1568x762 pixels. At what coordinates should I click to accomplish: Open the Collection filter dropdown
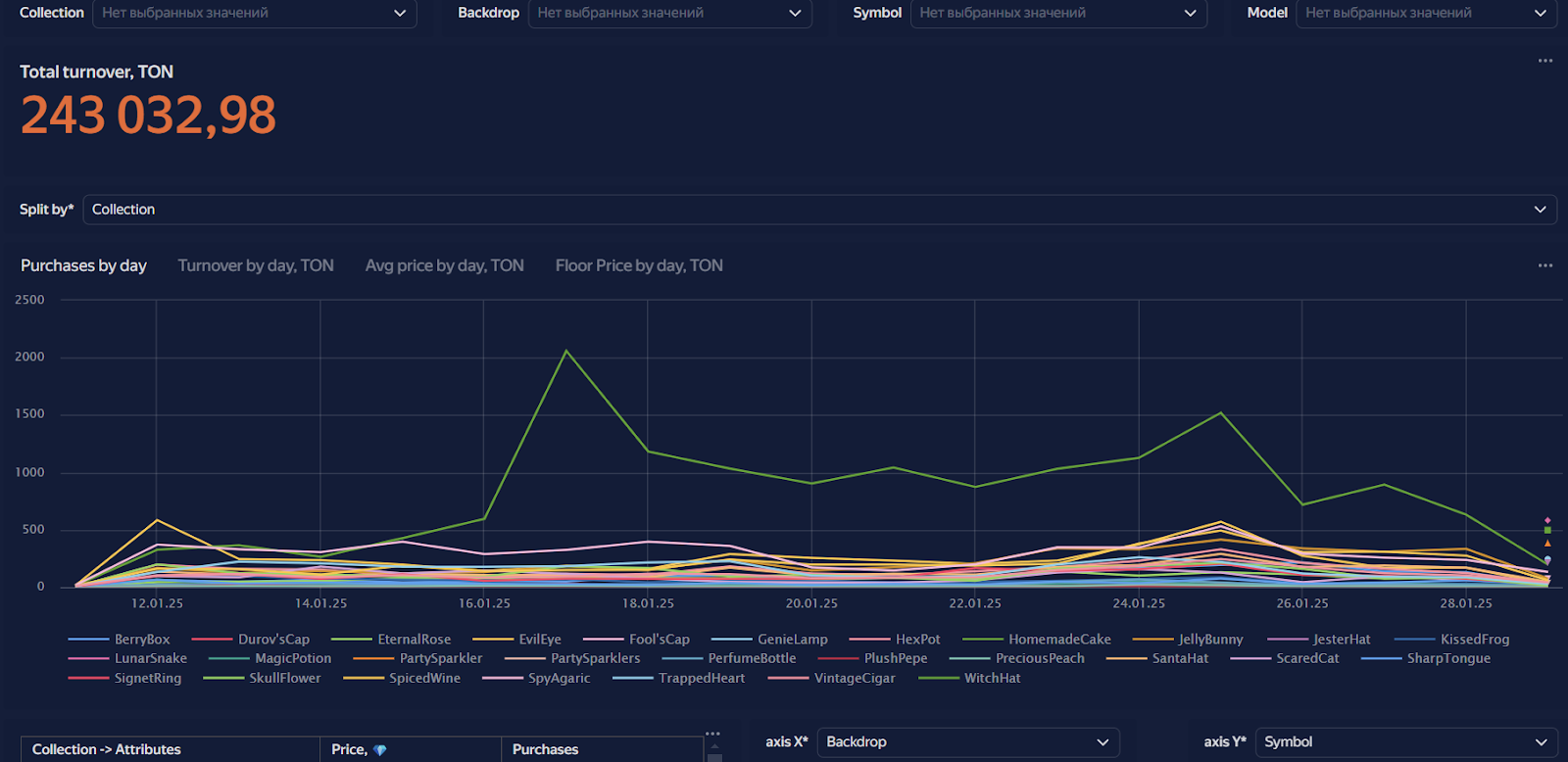click(255, 13)
